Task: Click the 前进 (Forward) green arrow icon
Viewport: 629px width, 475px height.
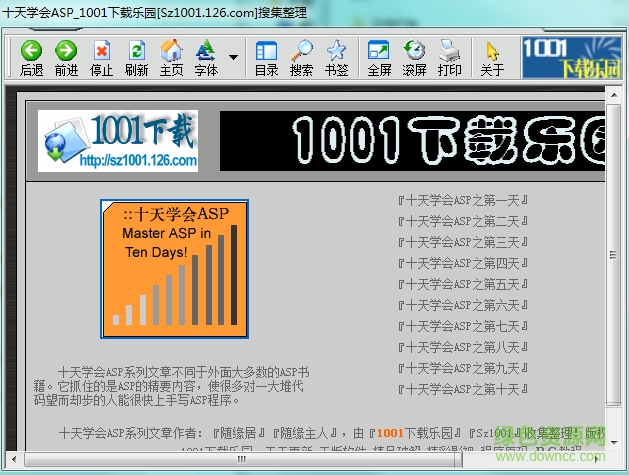Action: pos(66,51)
